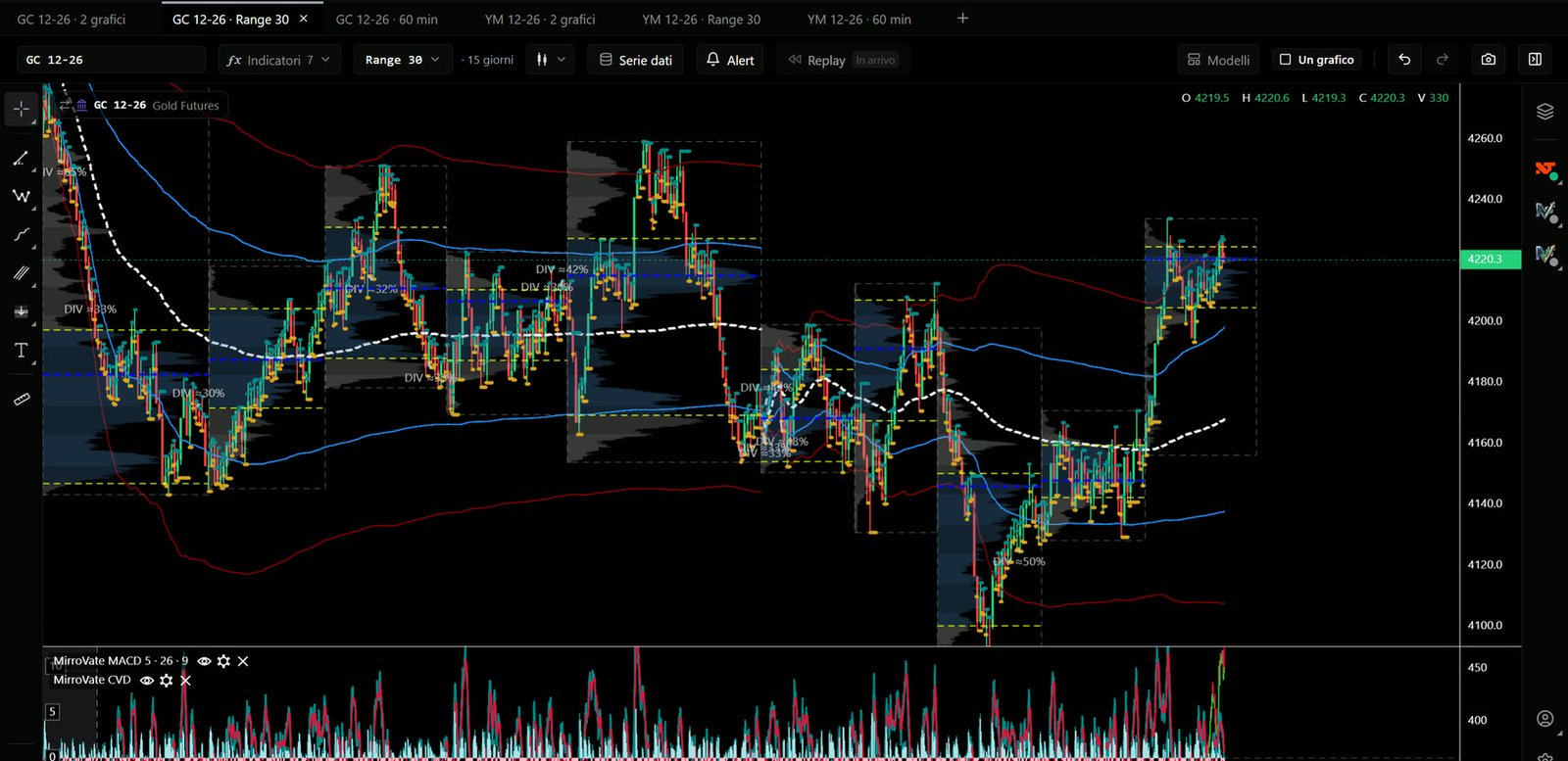The width and height of the screenshot is (1568, 761).
Task: Open settings gear for MirroVate MACD
Action: 223,661
